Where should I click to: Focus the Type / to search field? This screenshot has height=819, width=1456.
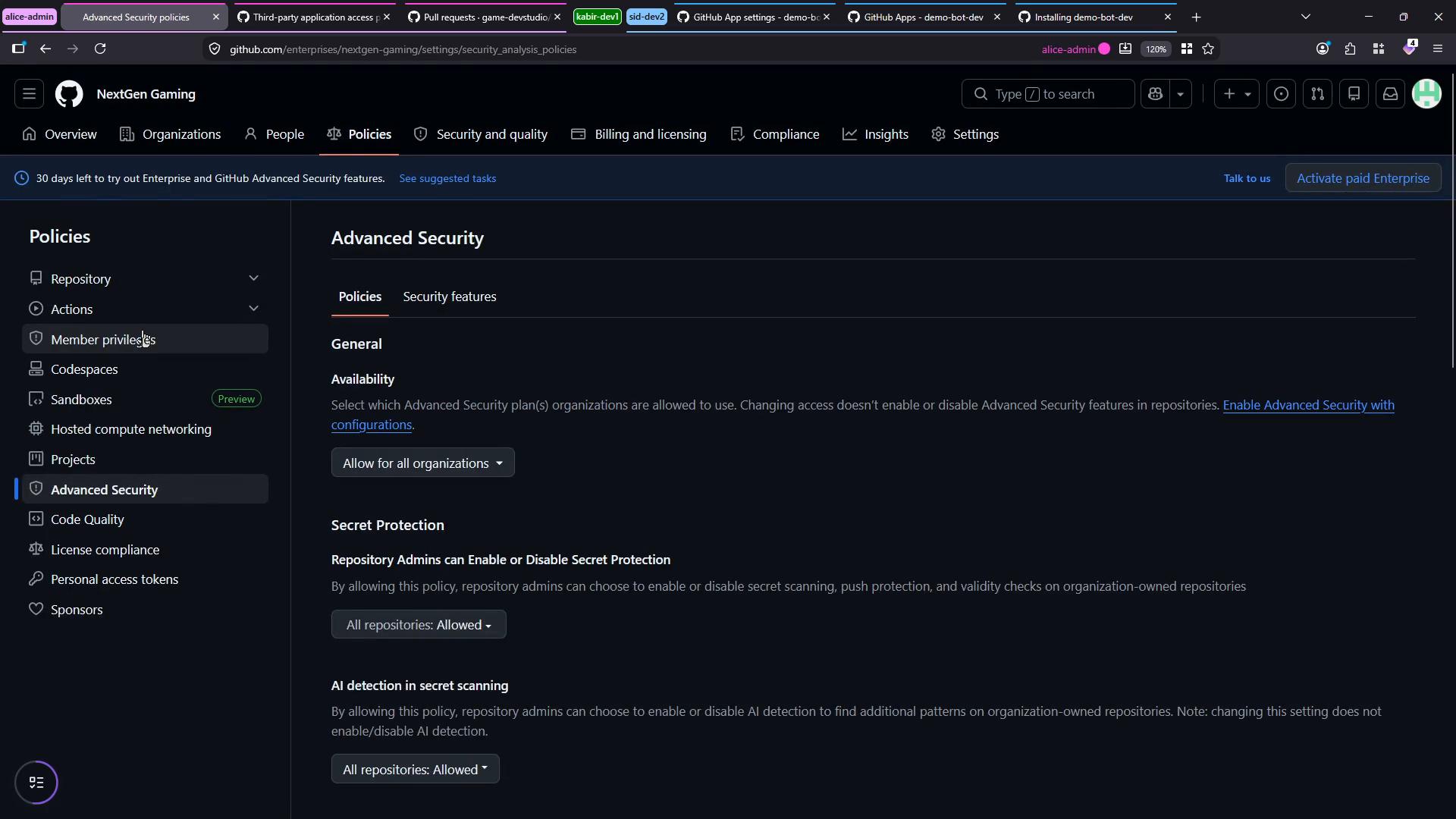(1048, 94)
